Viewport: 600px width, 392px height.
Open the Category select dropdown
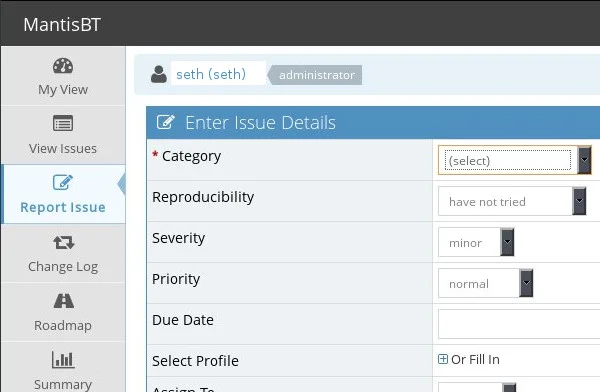coord(515,160)
